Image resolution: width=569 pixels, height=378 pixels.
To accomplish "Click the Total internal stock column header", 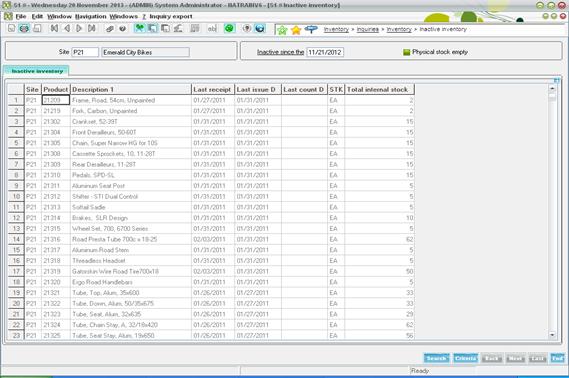I will click(x=379, y=89).
